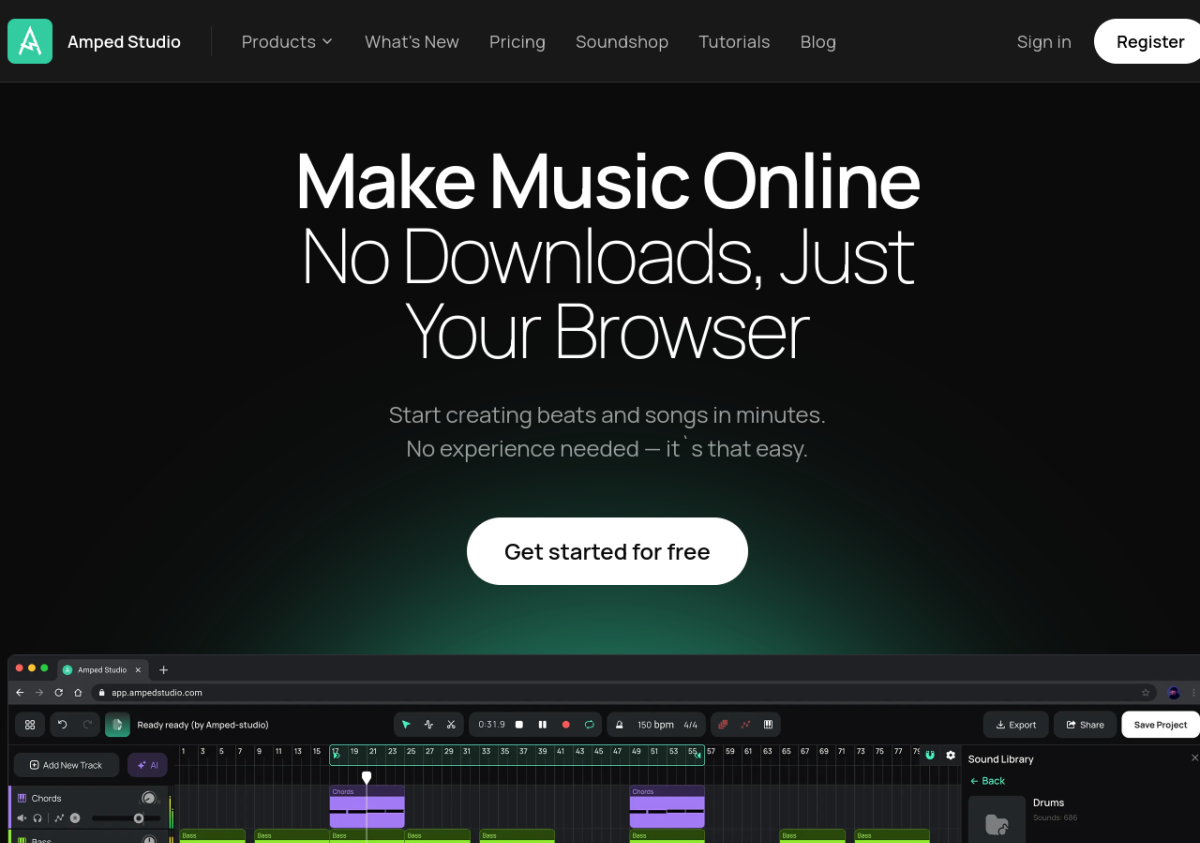Click the app.ampedstudio.com address bar
Screen dimensions: 1200x843
click(625, 692)
